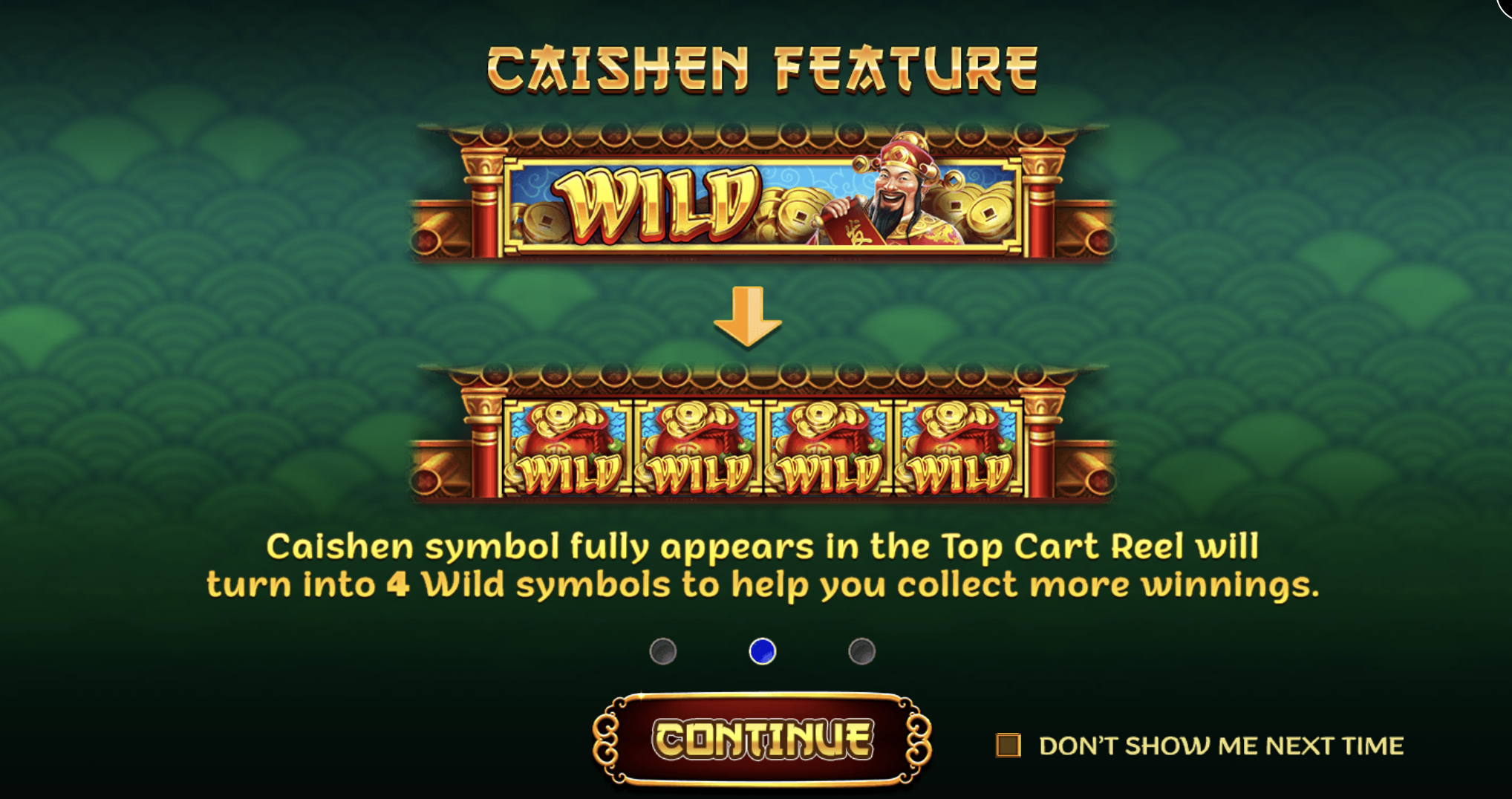Click the Don't Show Me Next Time label

1221,746
